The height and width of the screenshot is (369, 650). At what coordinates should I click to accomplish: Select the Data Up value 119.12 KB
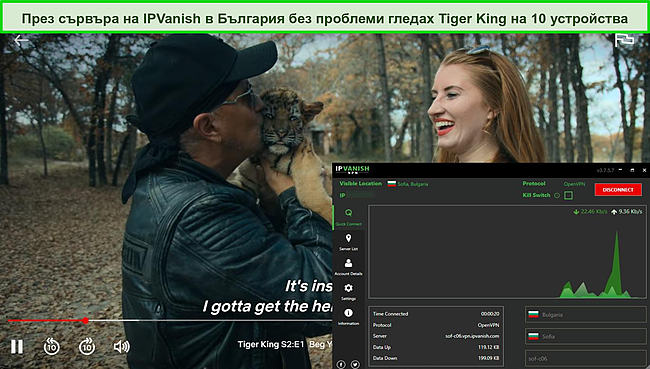(488, 347)
